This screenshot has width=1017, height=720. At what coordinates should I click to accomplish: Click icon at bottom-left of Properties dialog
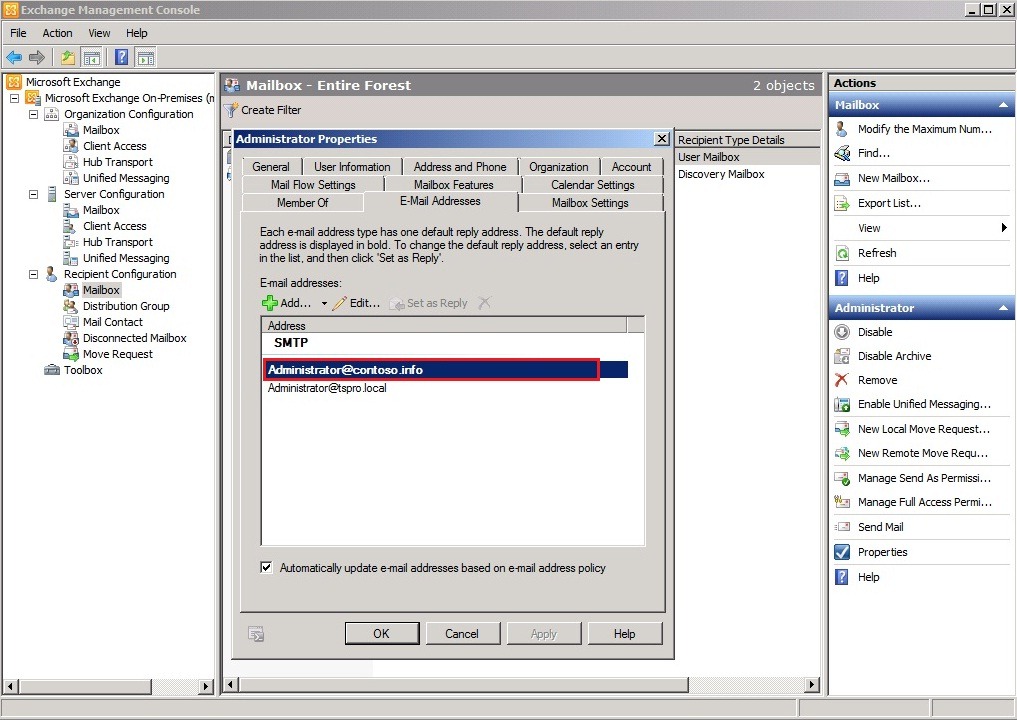pyautogui.click(x=256, y=634)
